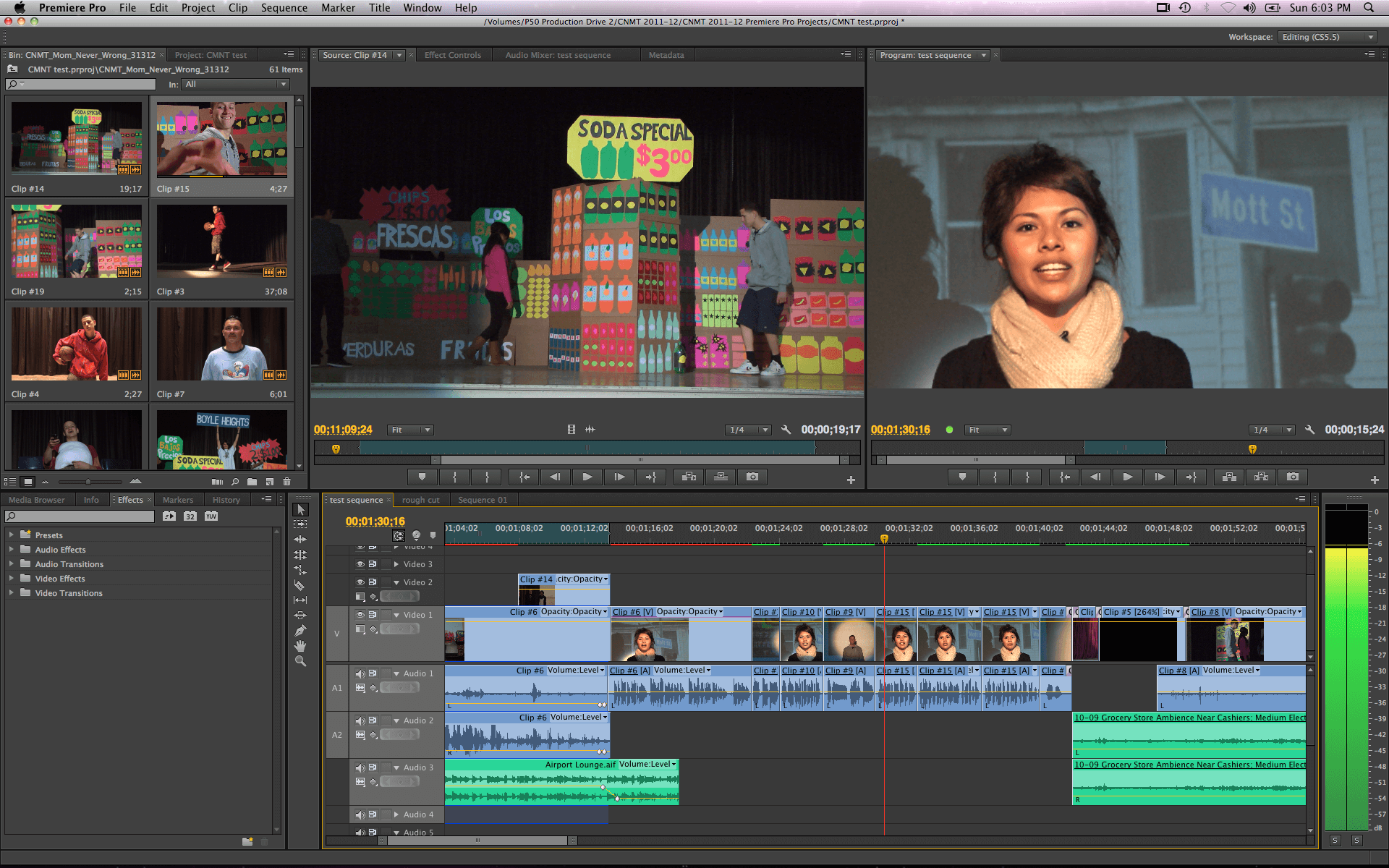Collapse the Video 1 track with its disclosure triangle
The width and height of the screenshot is (1389, 868).
pos(397,615)
